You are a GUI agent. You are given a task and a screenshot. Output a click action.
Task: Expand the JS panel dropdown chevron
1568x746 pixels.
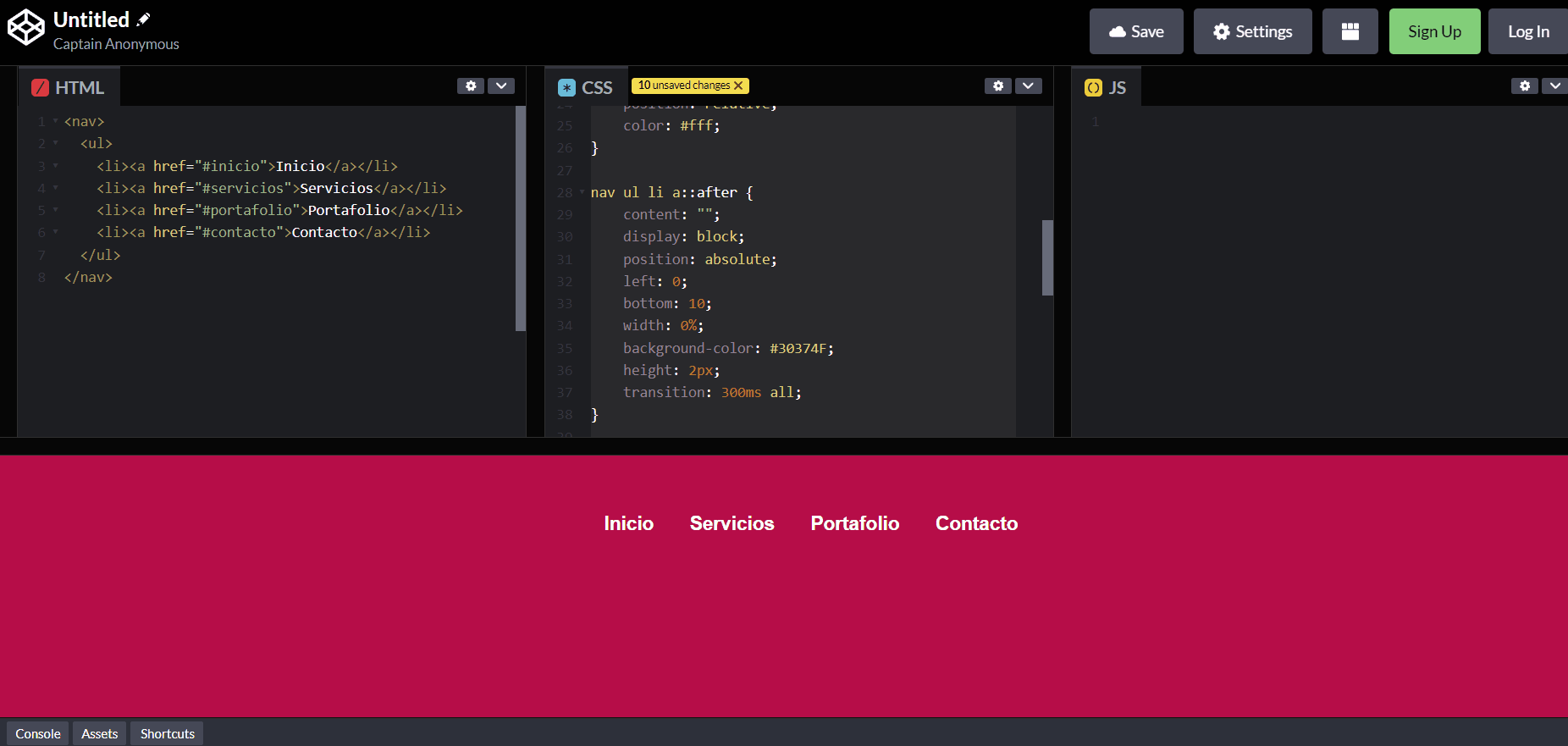tap(1555, 86)
